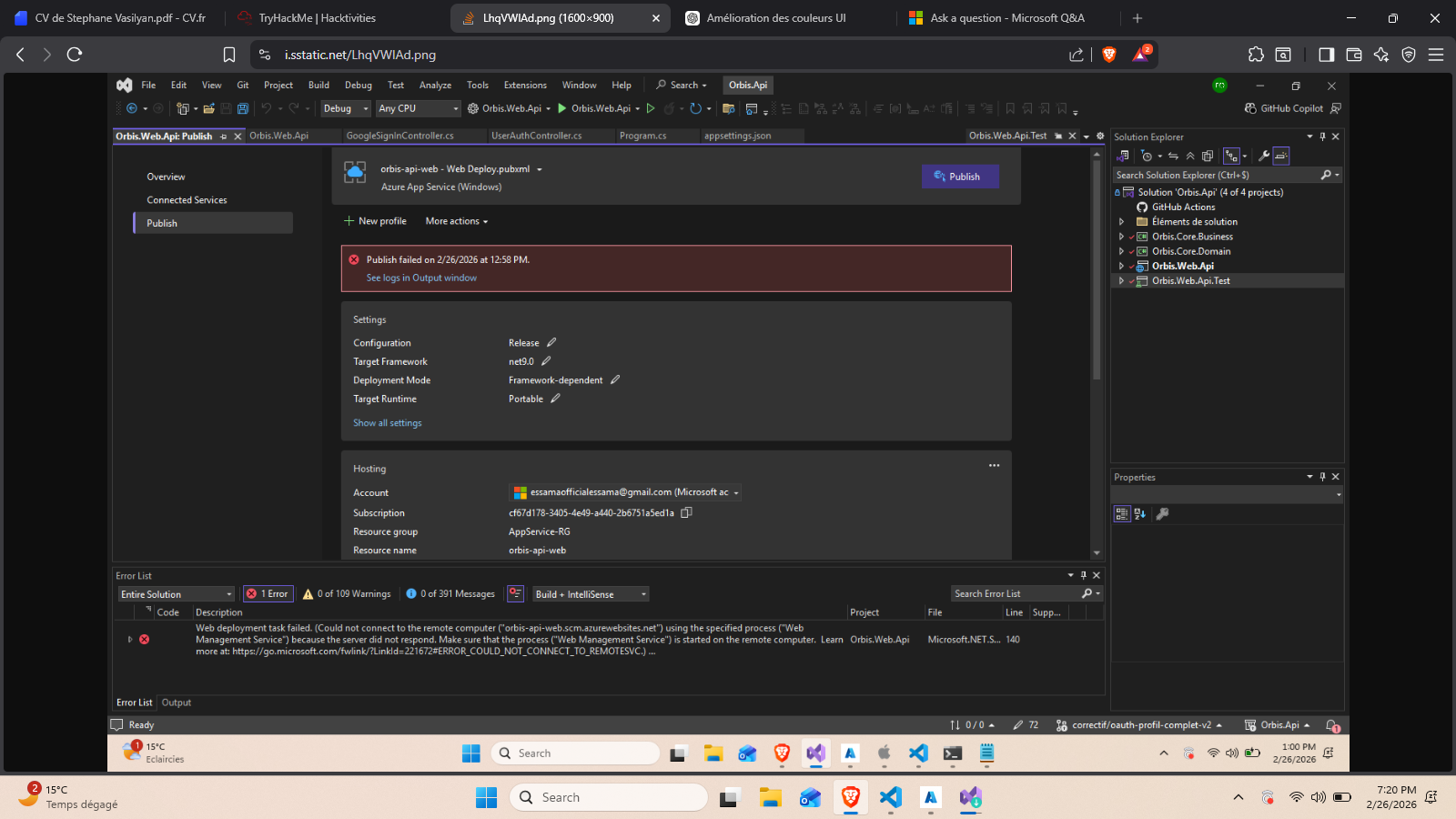The width and height of the screenshot is (1456, 819).
Task: Click the Switch Views icon in Solution Explorer
Action: tap(1123, 156)
